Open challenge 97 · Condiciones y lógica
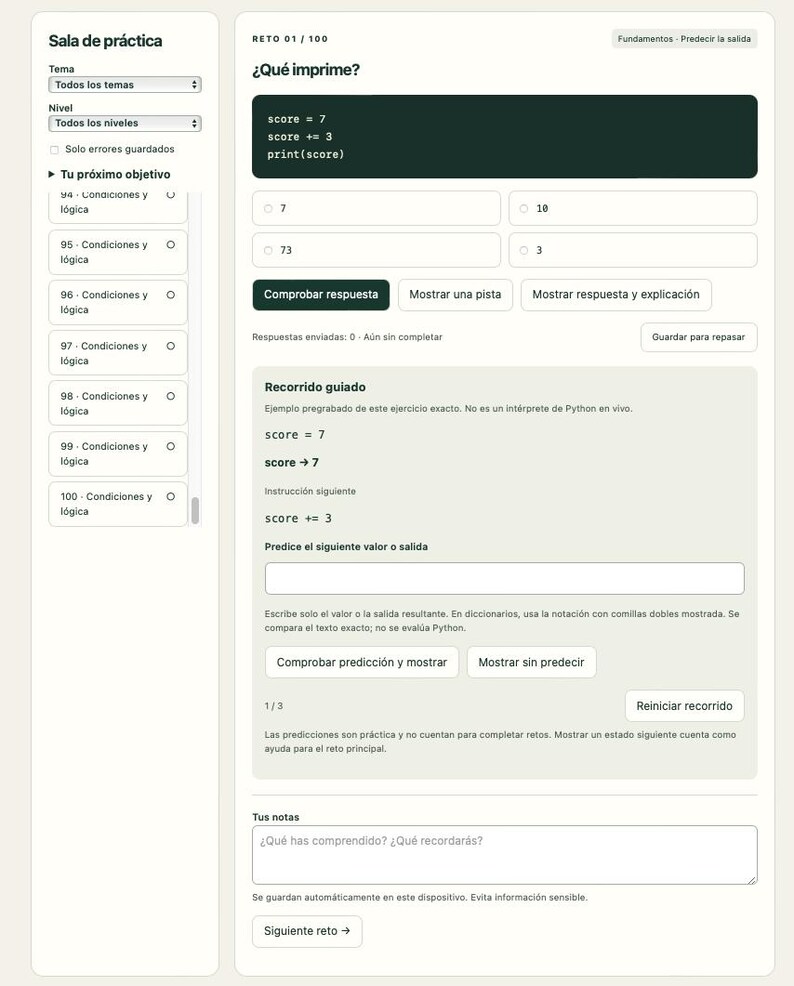Screen dimensions: 794x986 (x=118, y=353)
